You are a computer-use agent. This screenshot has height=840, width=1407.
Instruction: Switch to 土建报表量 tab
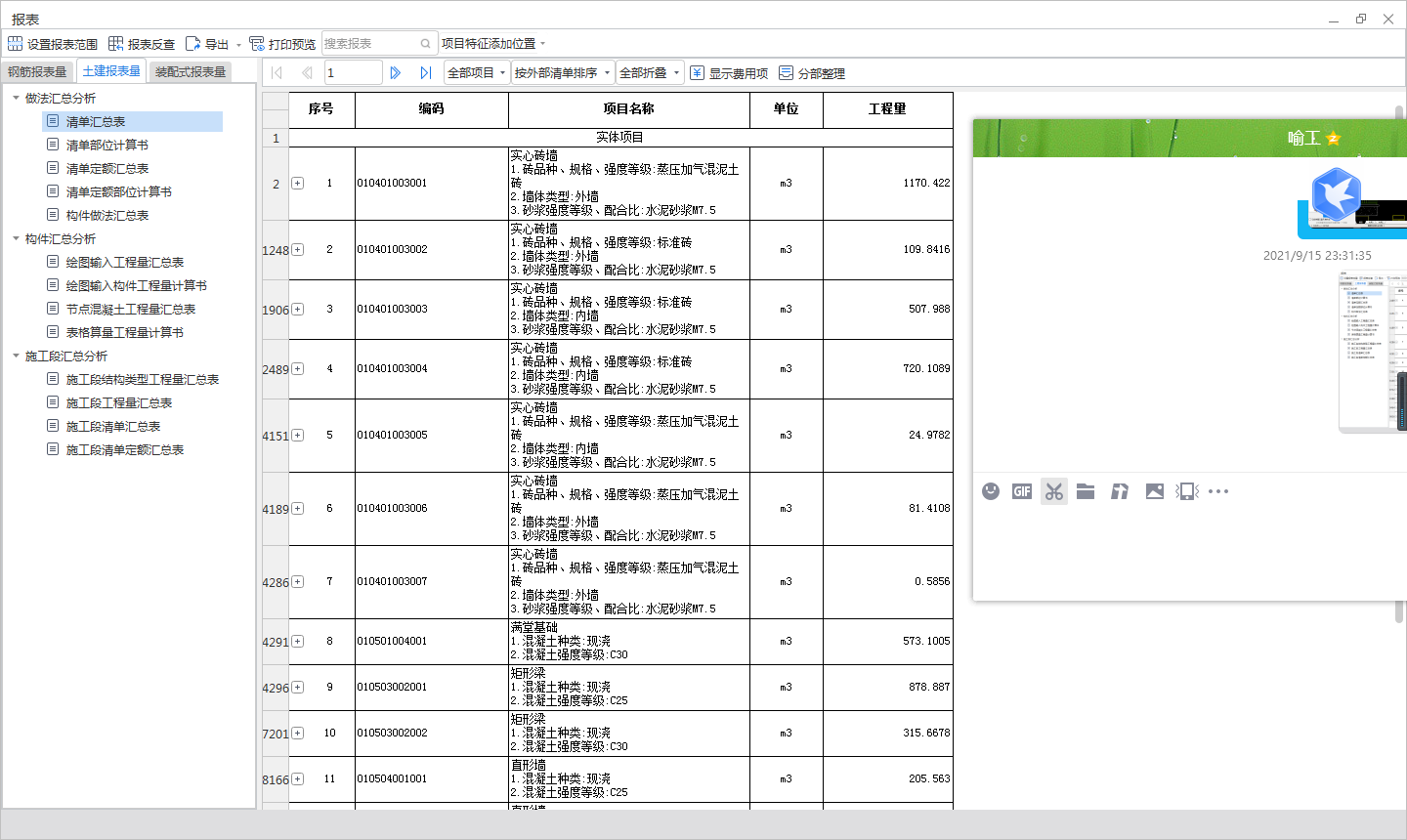[111, 71]
